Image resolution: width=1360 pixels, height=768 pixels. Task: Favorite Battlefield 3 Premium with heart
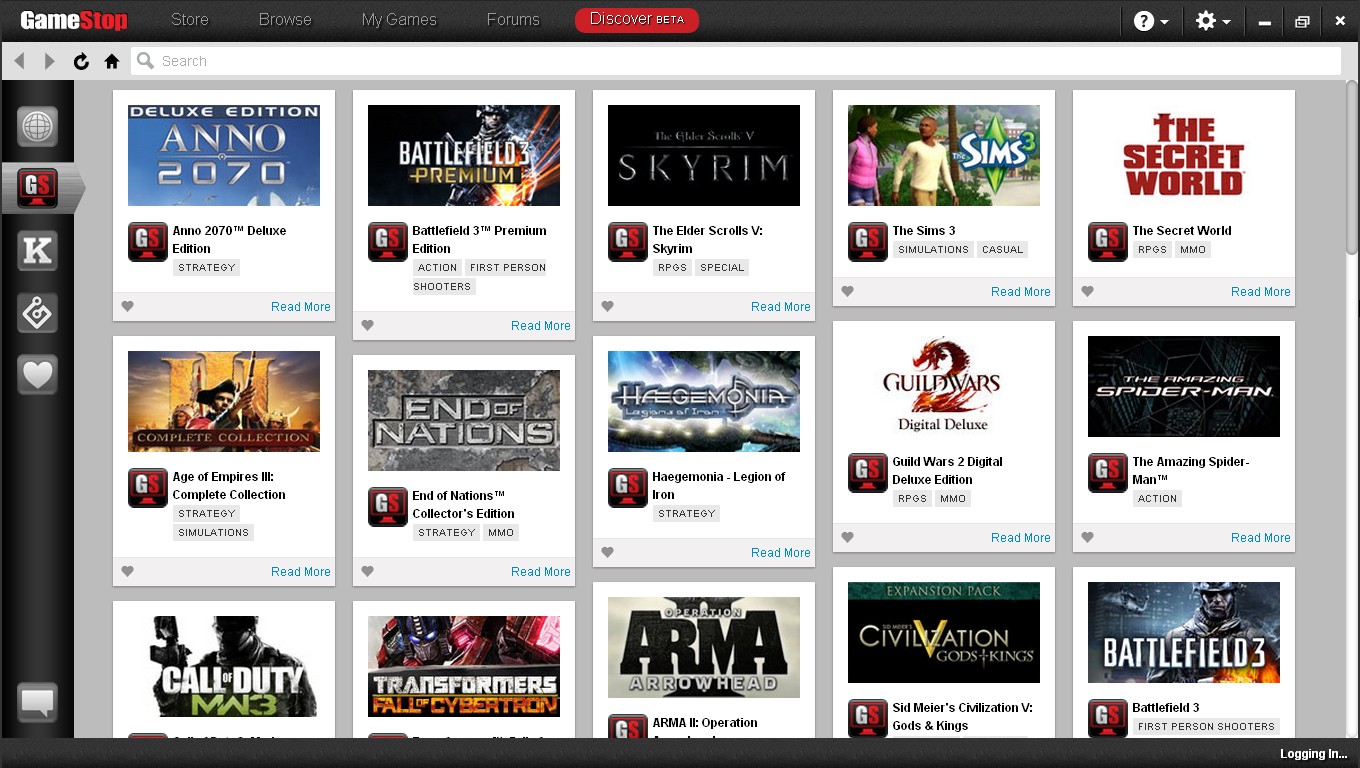(x=367, y=325)
